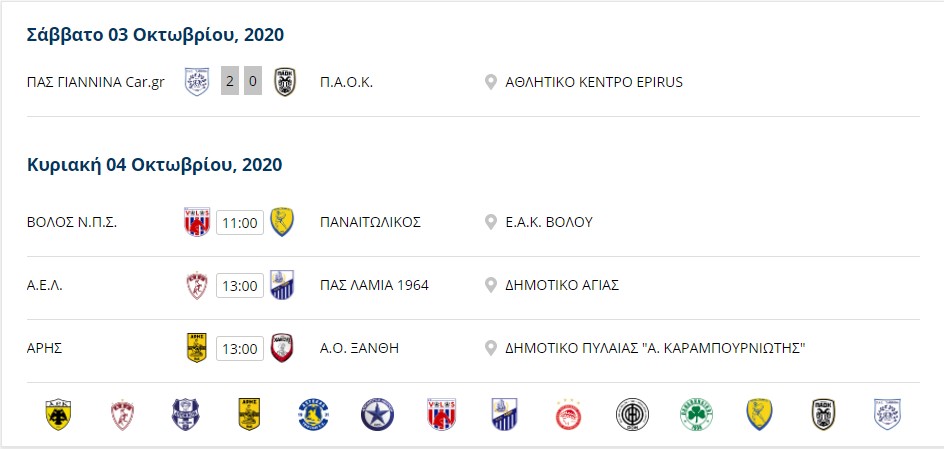Click location pin next to Ε.Α.Κ. ΒΟΛΟΥ

491,222
